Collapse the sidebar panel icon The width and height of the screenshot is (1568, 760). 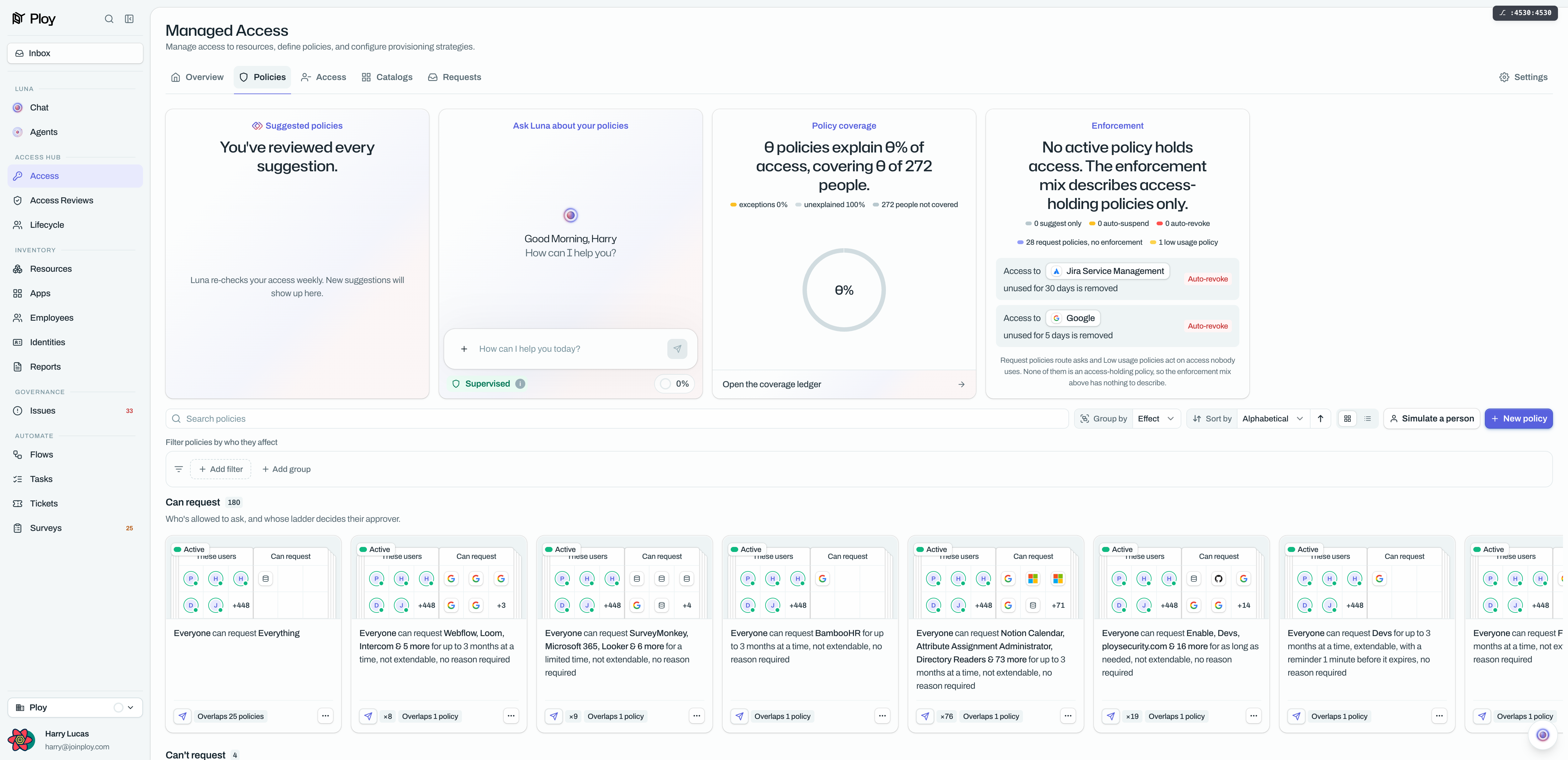(129, 19)
